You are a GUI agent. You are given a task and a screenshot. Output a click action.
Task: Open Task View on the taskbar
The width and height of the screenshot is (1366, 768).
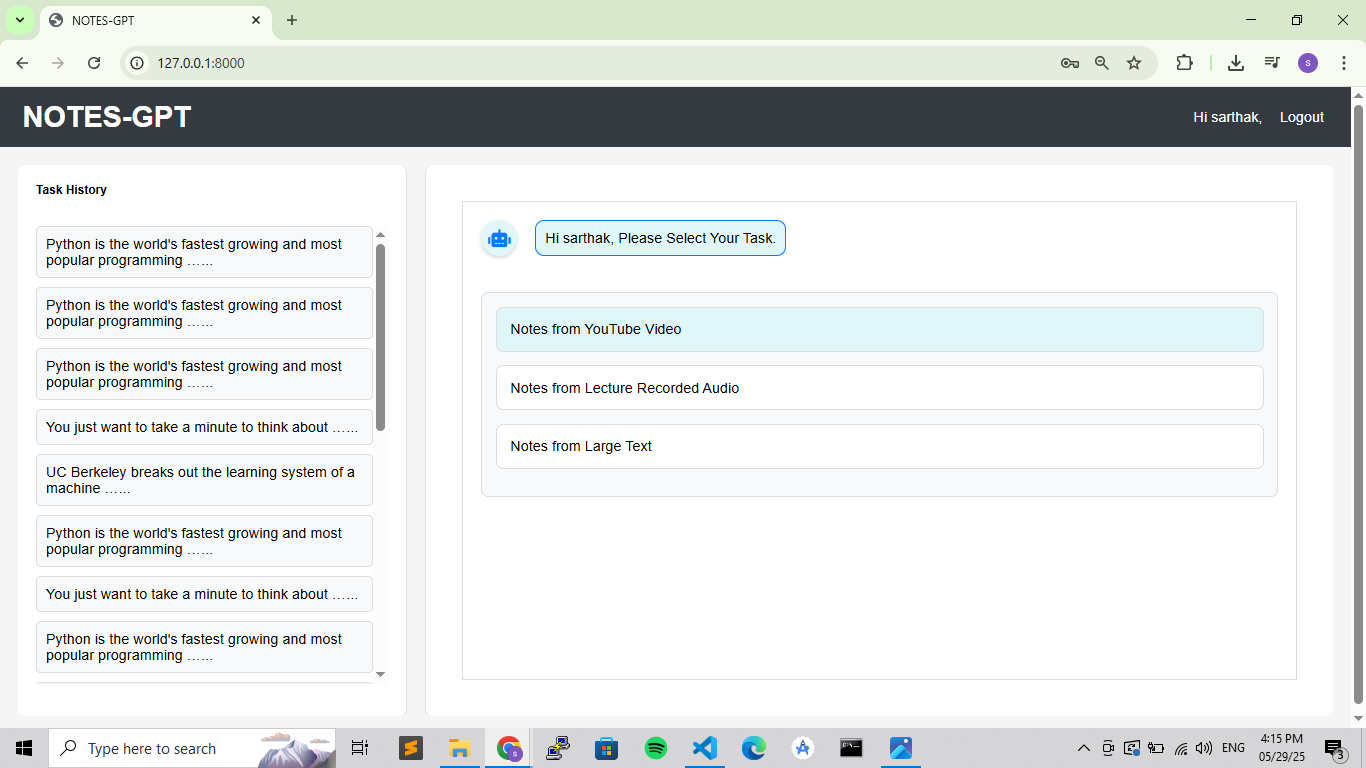(360, 748)
